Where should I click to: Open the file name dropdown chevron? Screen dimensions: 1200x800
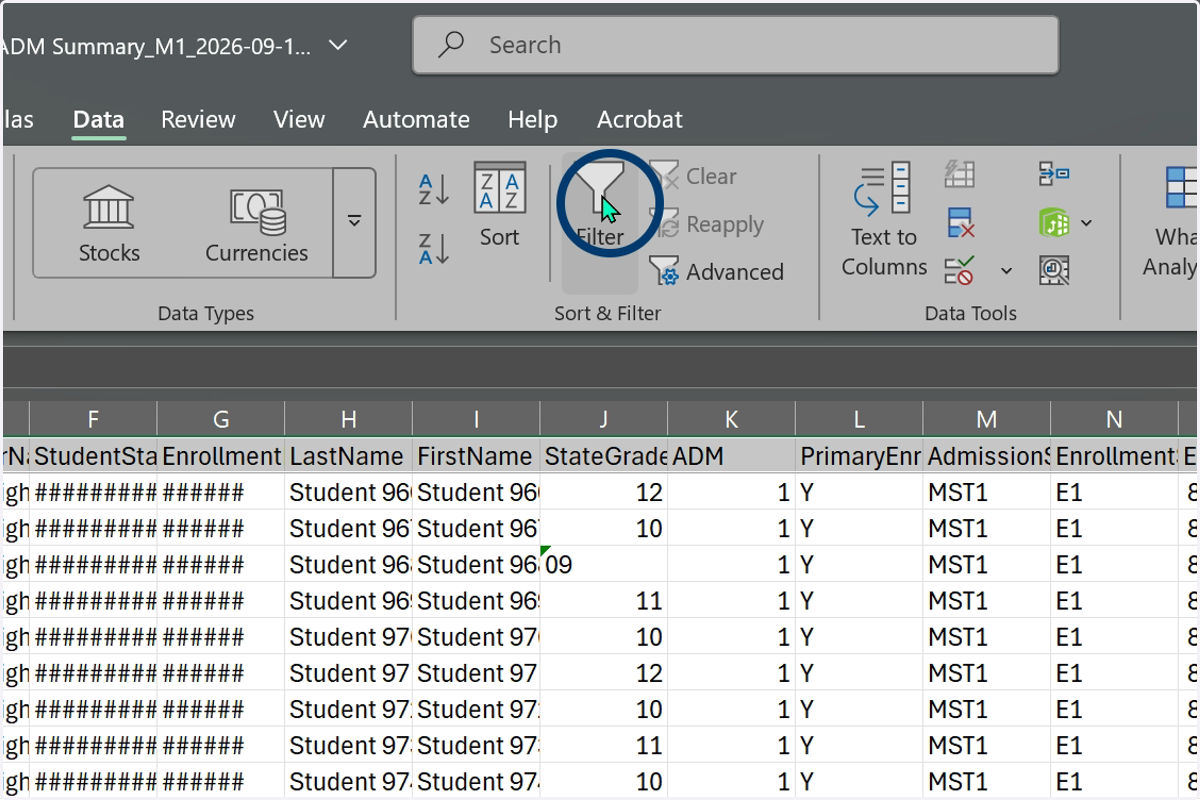338,45
